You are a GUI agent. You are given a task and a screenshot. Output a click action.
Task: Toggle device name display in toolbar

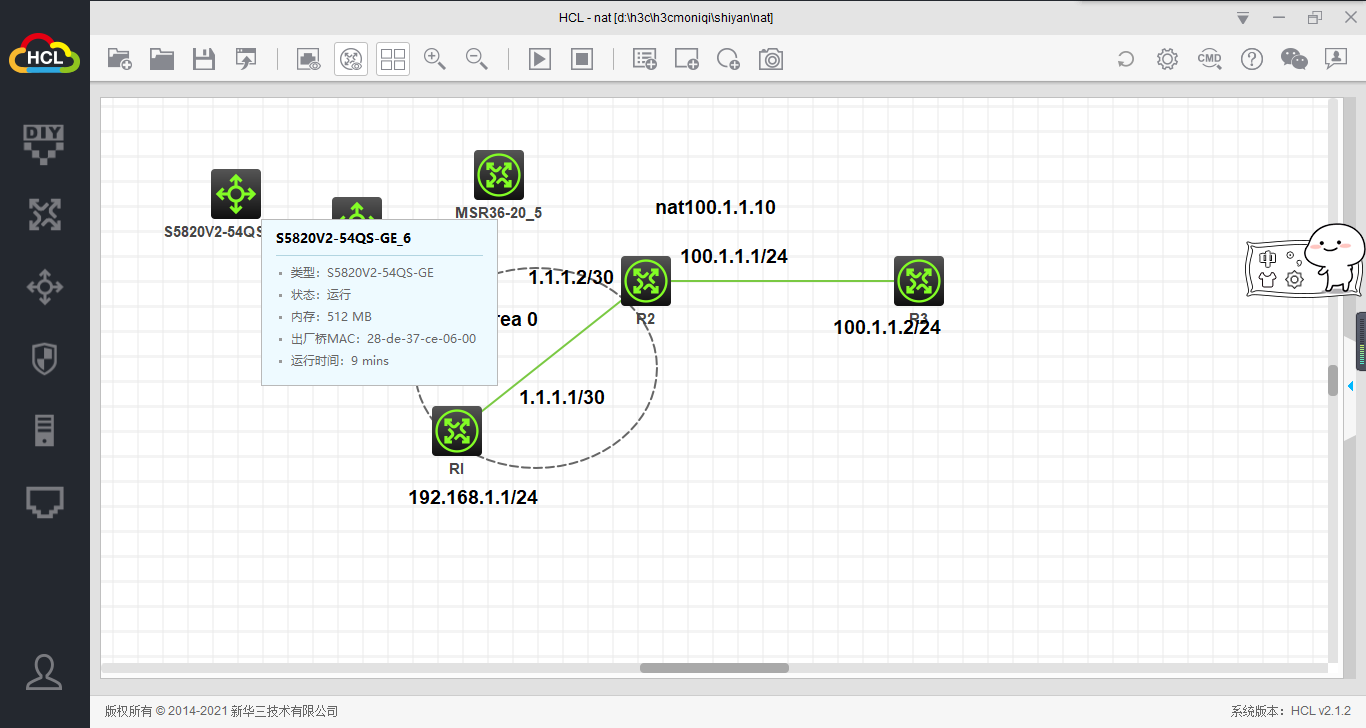[351, 59]
